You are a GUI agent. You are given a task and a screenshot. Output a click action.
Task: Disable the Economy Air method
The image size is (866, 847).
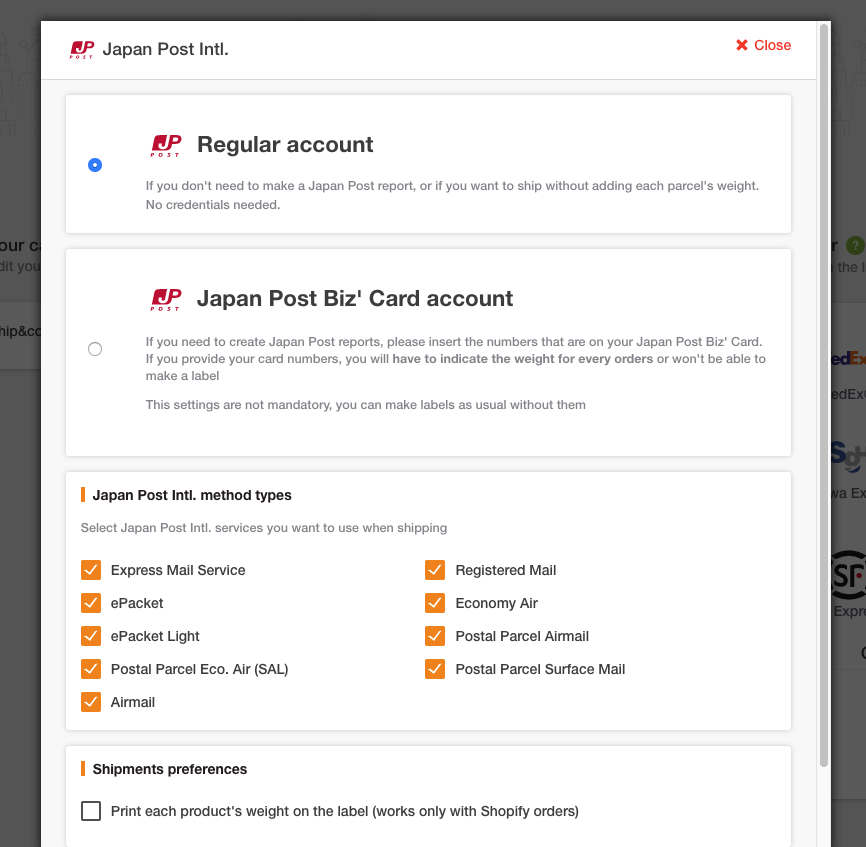pyautogui.click(x=435, y=604)
